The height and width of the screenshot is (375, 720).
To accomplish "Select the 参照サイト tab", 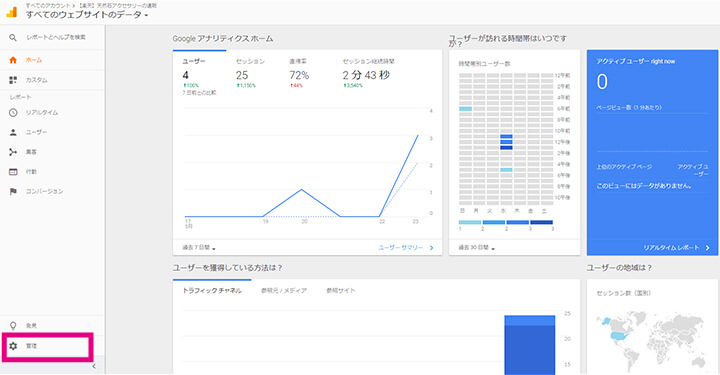I will pos(341,291).
